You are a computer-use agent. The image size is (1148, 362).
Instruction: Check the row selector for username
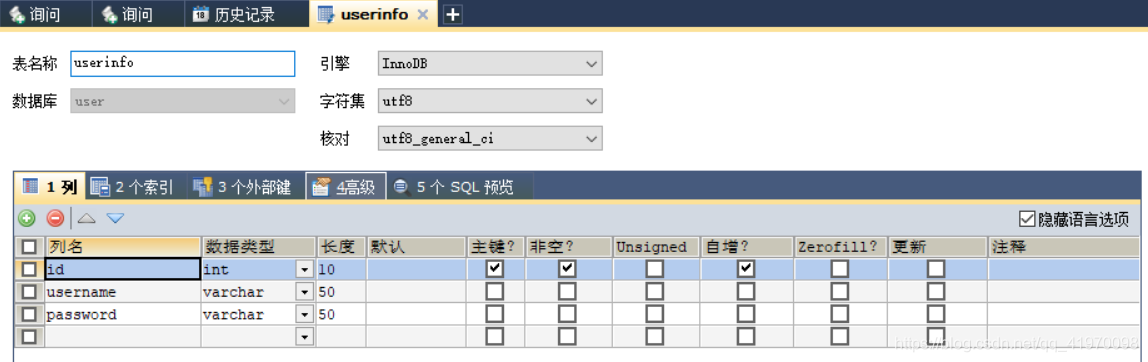point(29,292)
